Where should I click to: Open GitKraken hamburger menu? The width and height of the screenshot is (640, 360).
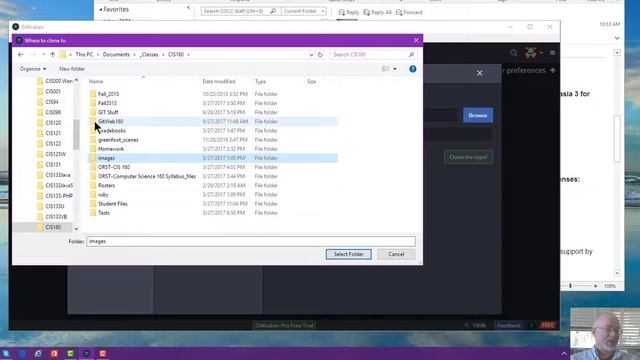pos(553,53)
